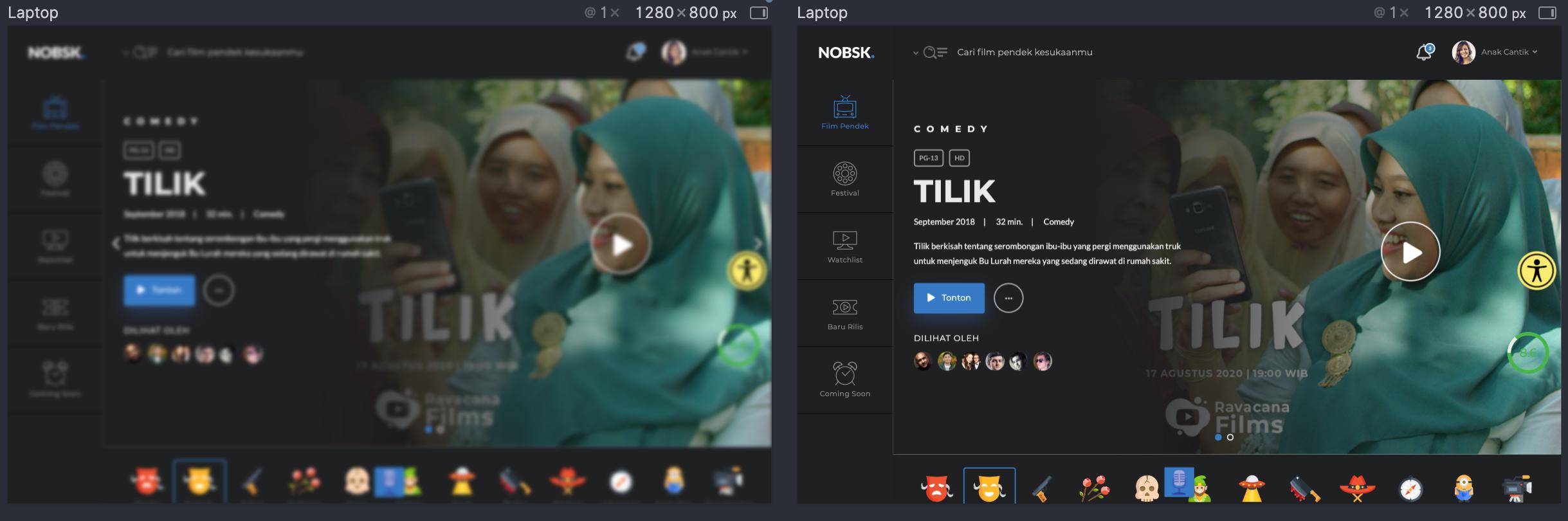This screenshot has width=1568, height=521.
Task: Click 'September 2018' in the sharp preview
Action: [944, 222]
